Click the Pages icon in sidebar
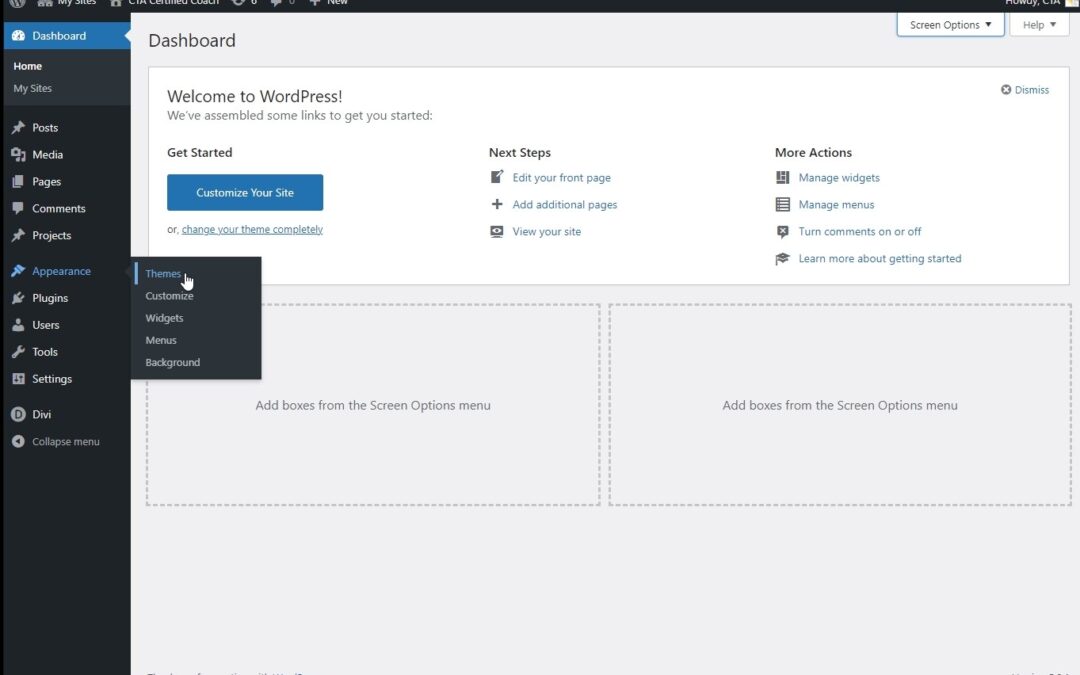 point(18,182)
